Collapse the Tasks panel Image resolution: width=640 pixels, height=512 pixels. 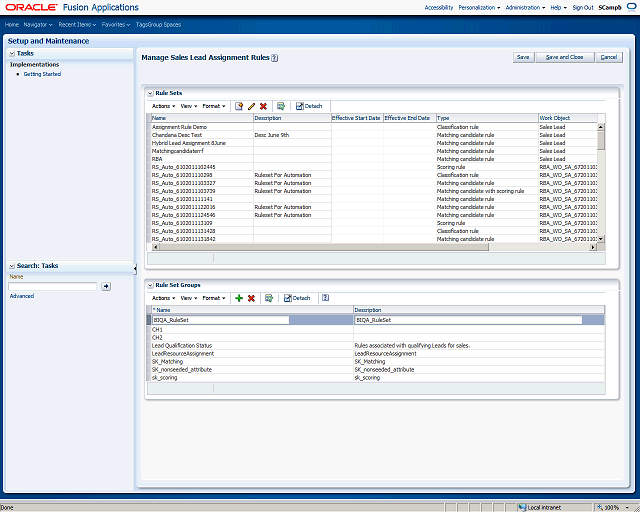pyautogui.click(x=12, y=53)
